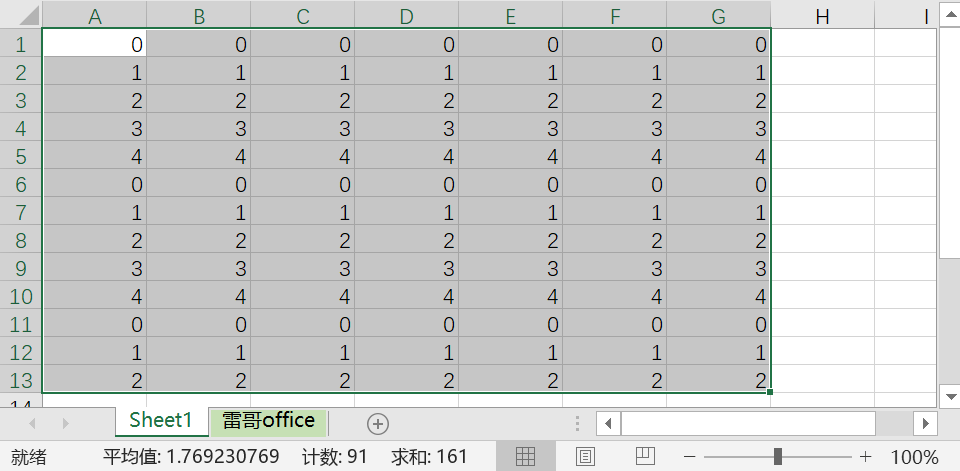Viewport: 960px width, 471px height.
Task: Go to next sheet tab arrow
Action: [x=66, y=423]
